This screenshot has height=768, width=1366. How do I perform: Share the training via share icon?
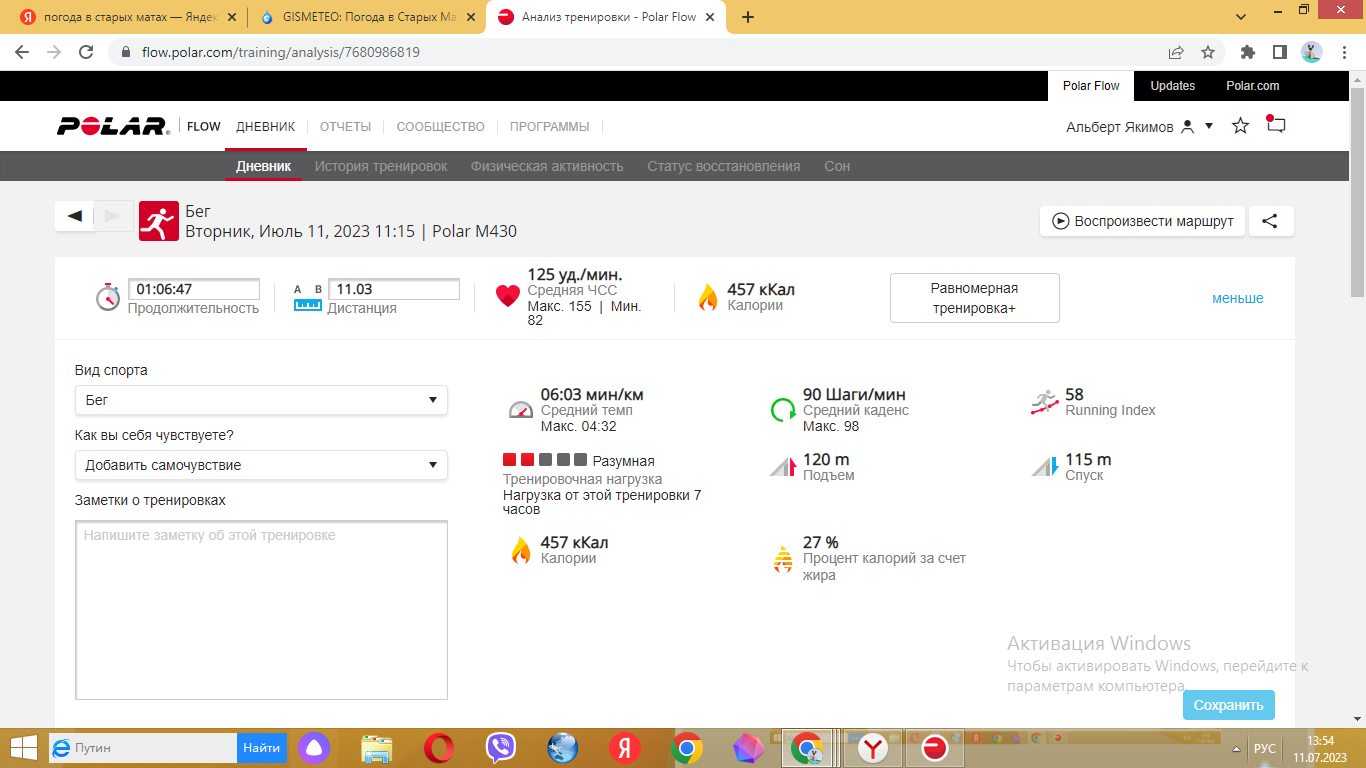coord(1270,221)
